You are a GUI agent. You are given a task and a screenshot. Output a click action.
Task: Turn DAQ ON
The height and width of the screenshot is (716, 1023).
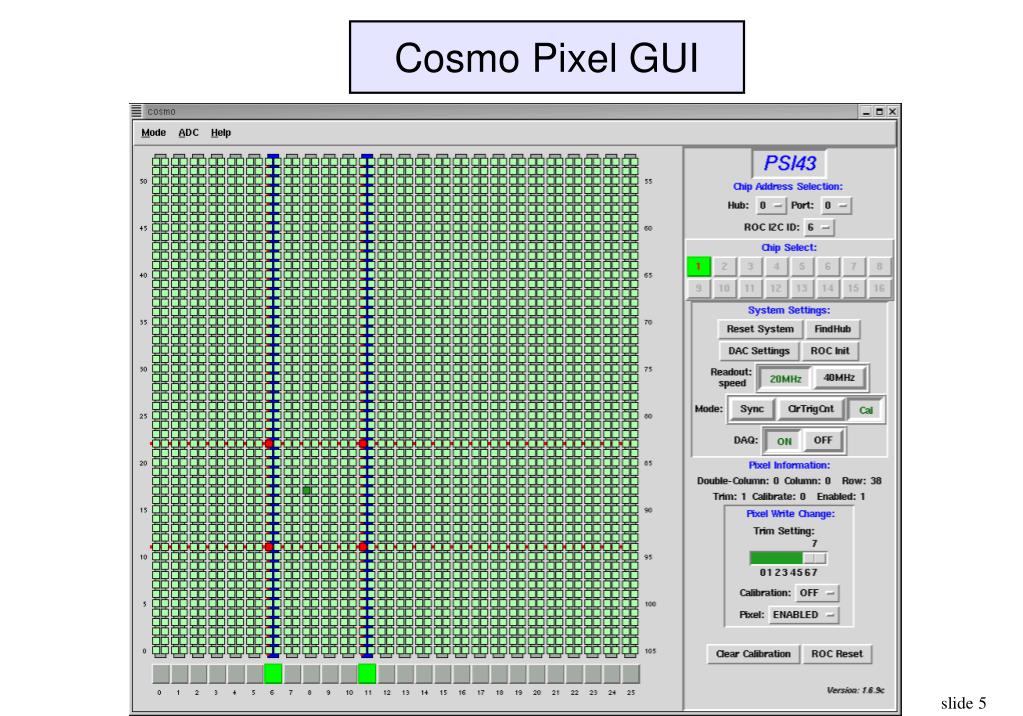(784, 441)
